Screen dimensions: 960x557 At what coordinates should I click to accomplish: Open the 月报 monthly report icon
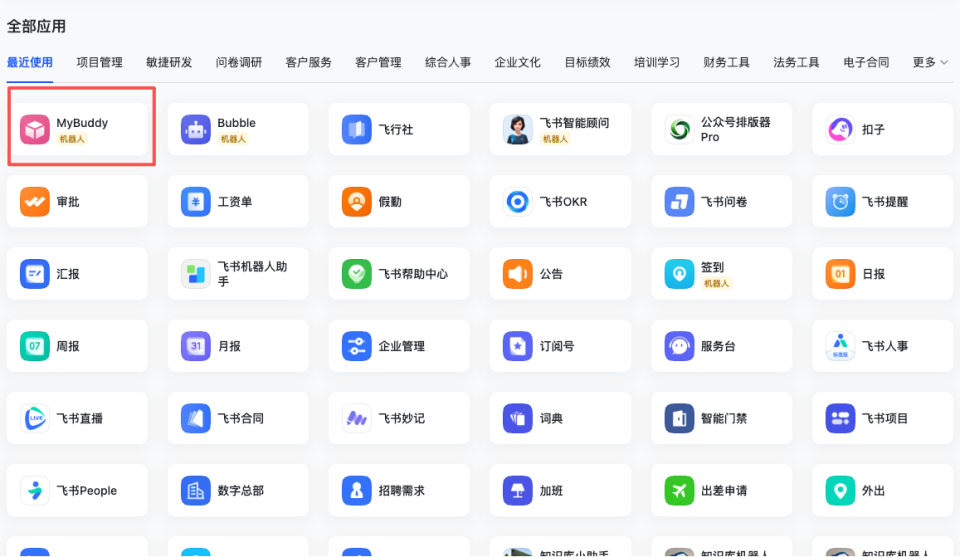click(x=196, y=346)
